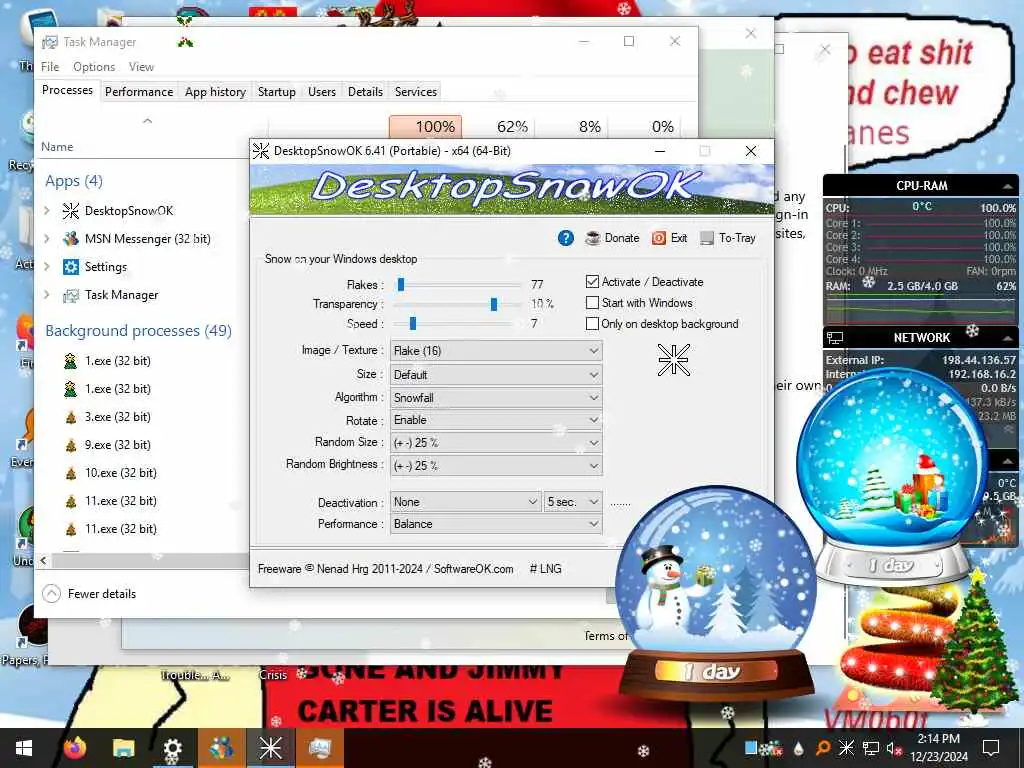The height and width of the screenshot is (768, 1024).
Task: Expand the DesktopSnowOK app row arrow
Action: click(47, 210)
